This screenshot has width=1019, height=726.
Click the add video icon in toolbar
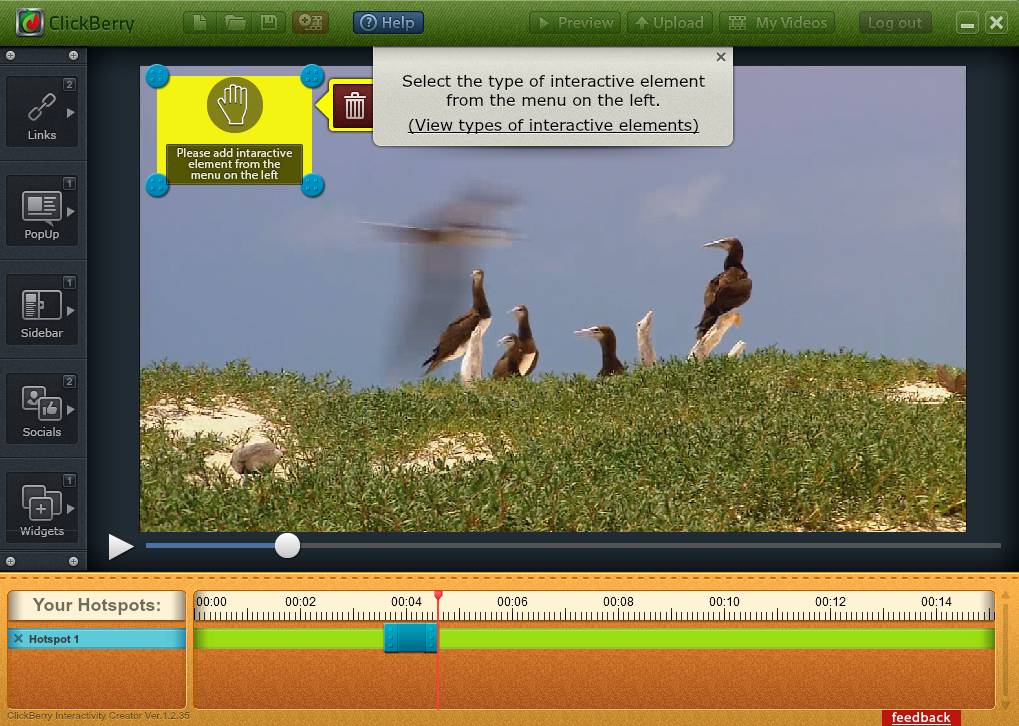[x=309, y=22]
